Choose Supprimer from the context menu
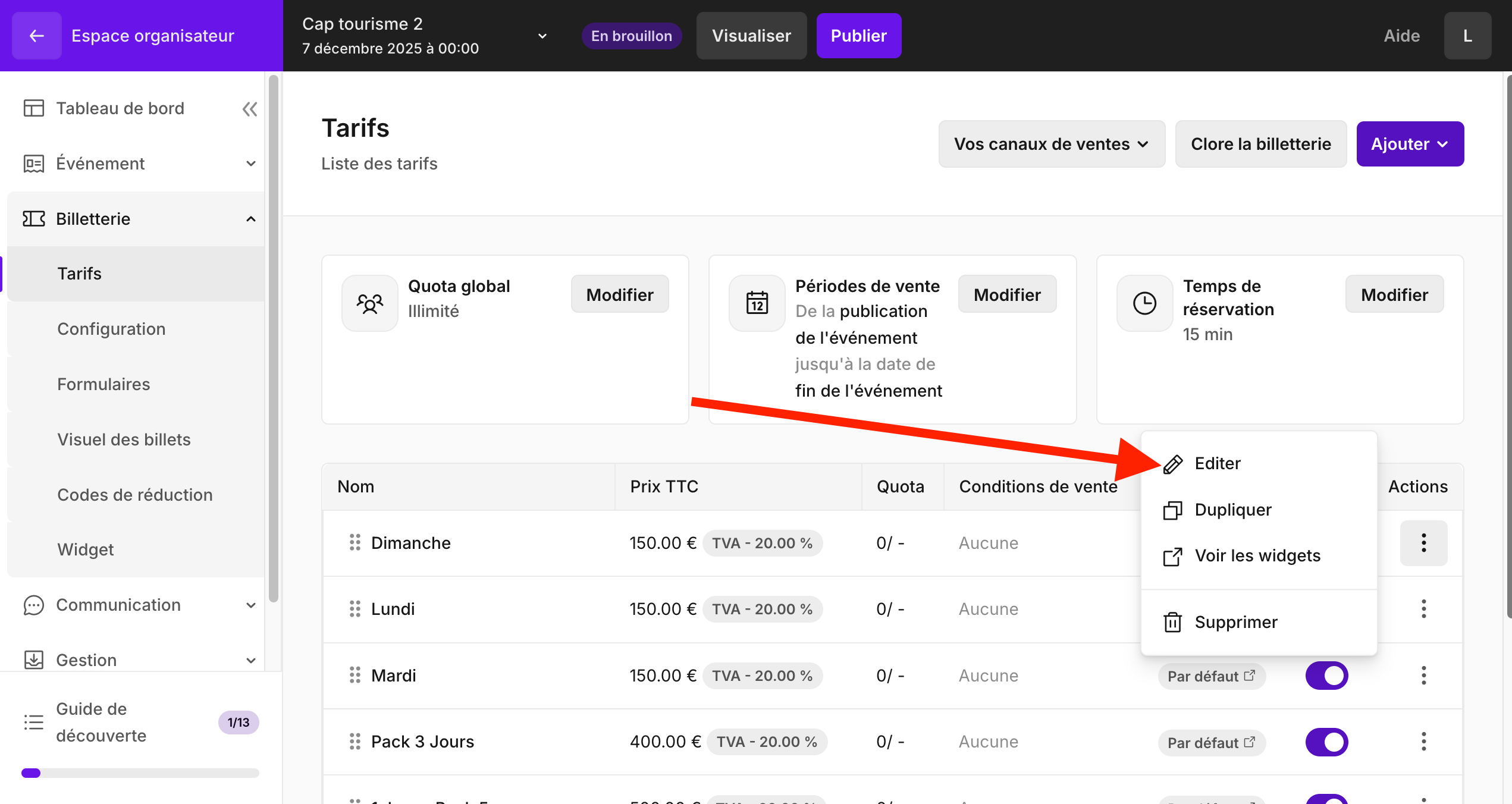 [1235, 622]
